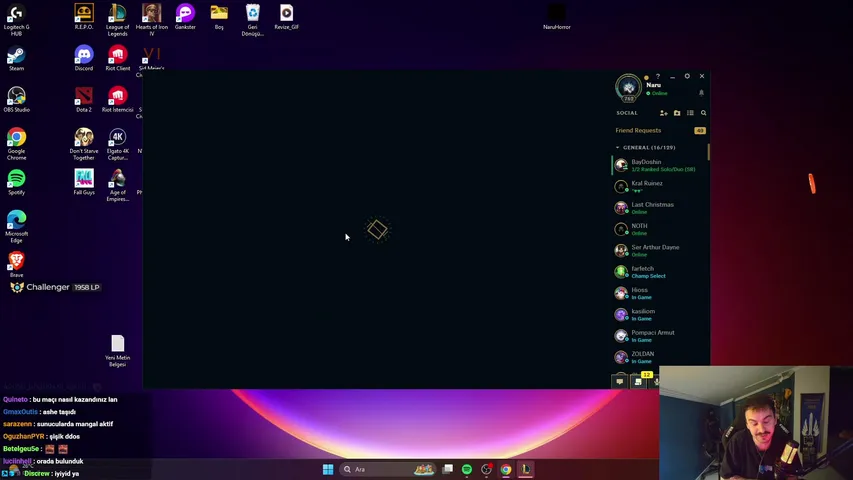
Task: Open Task View on the taskbar
Action: 448,469
